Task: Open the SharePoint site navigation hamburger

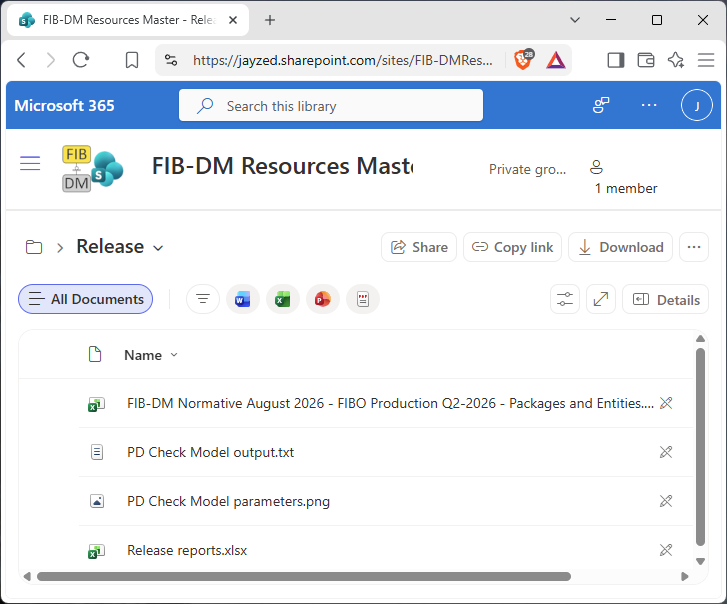Action: [x=30, y=163]
